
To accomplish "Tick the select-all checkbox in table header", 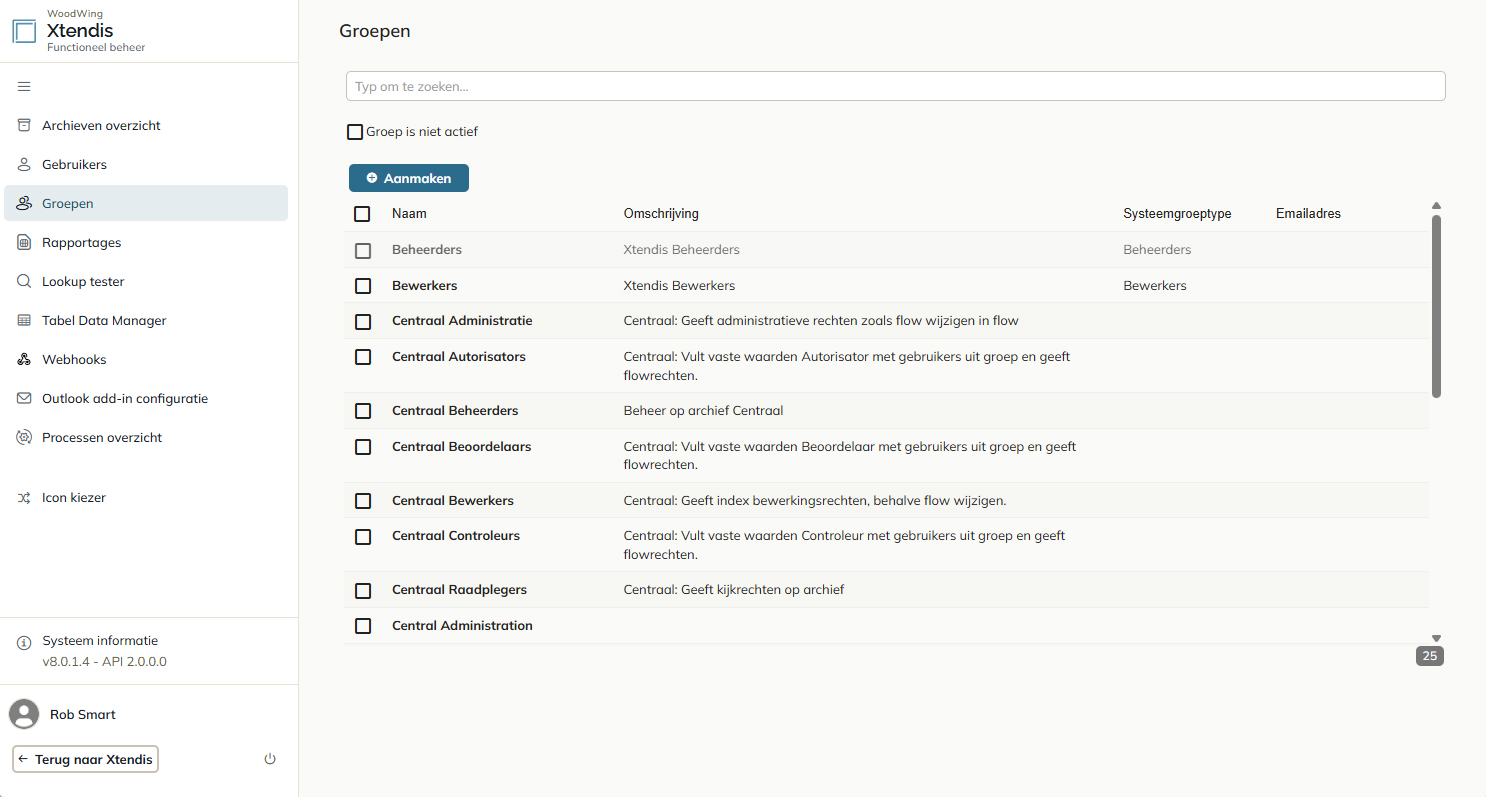I will [362, 214].
